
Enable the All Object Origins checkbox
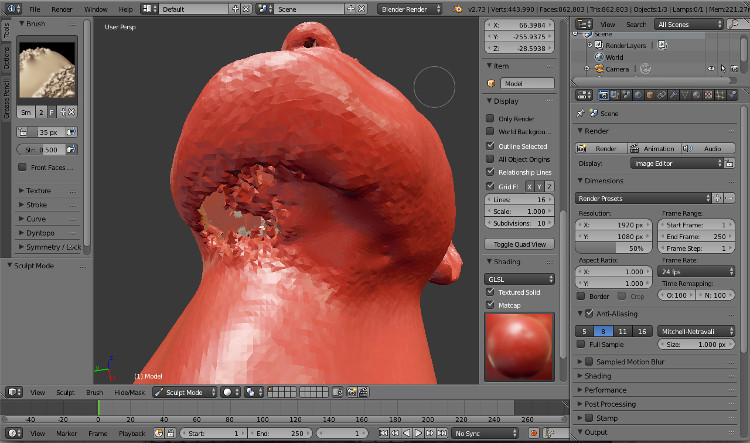[490, 159]
